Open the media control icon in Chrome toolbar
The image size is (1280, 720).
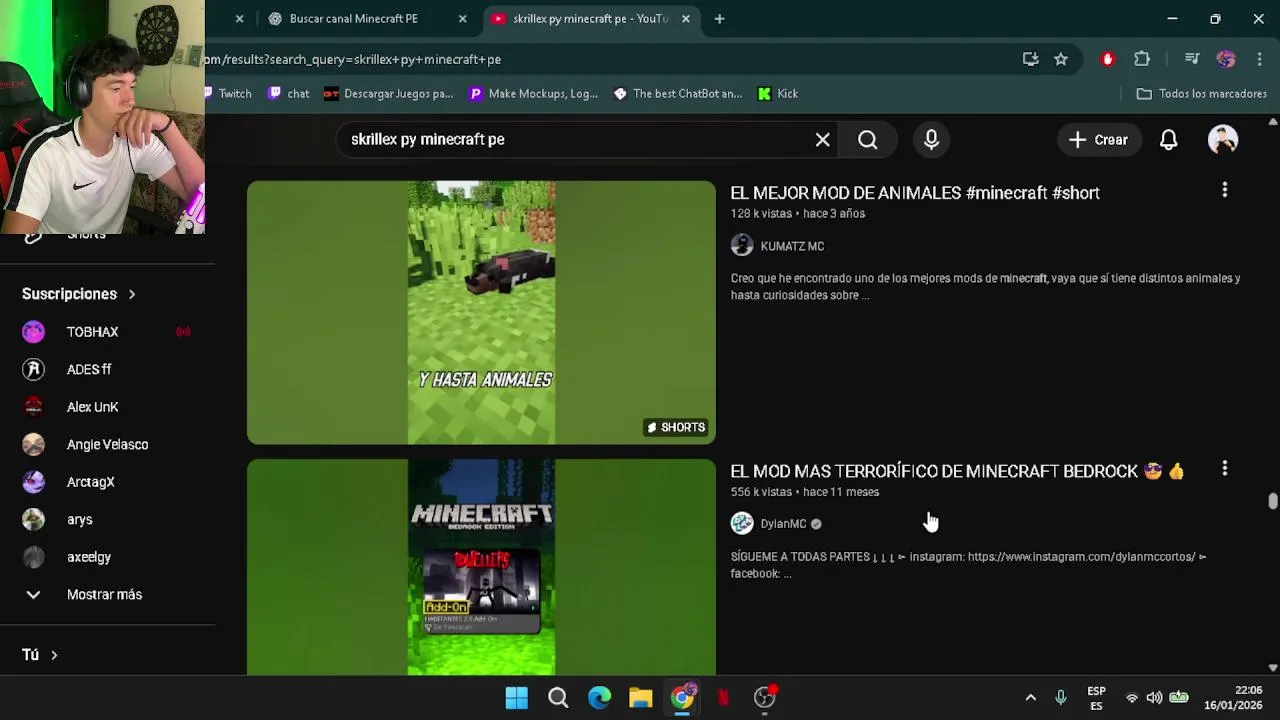[x=1191, y=59]
